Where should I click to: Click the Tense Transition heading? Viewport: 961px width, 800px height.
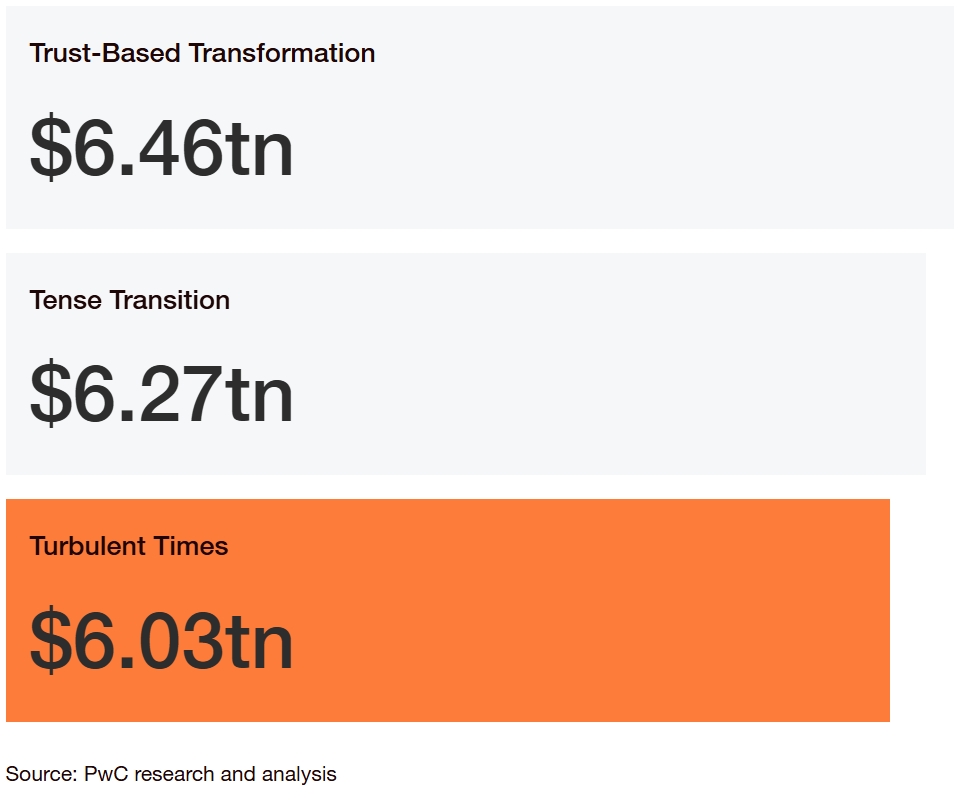[129, 300]
